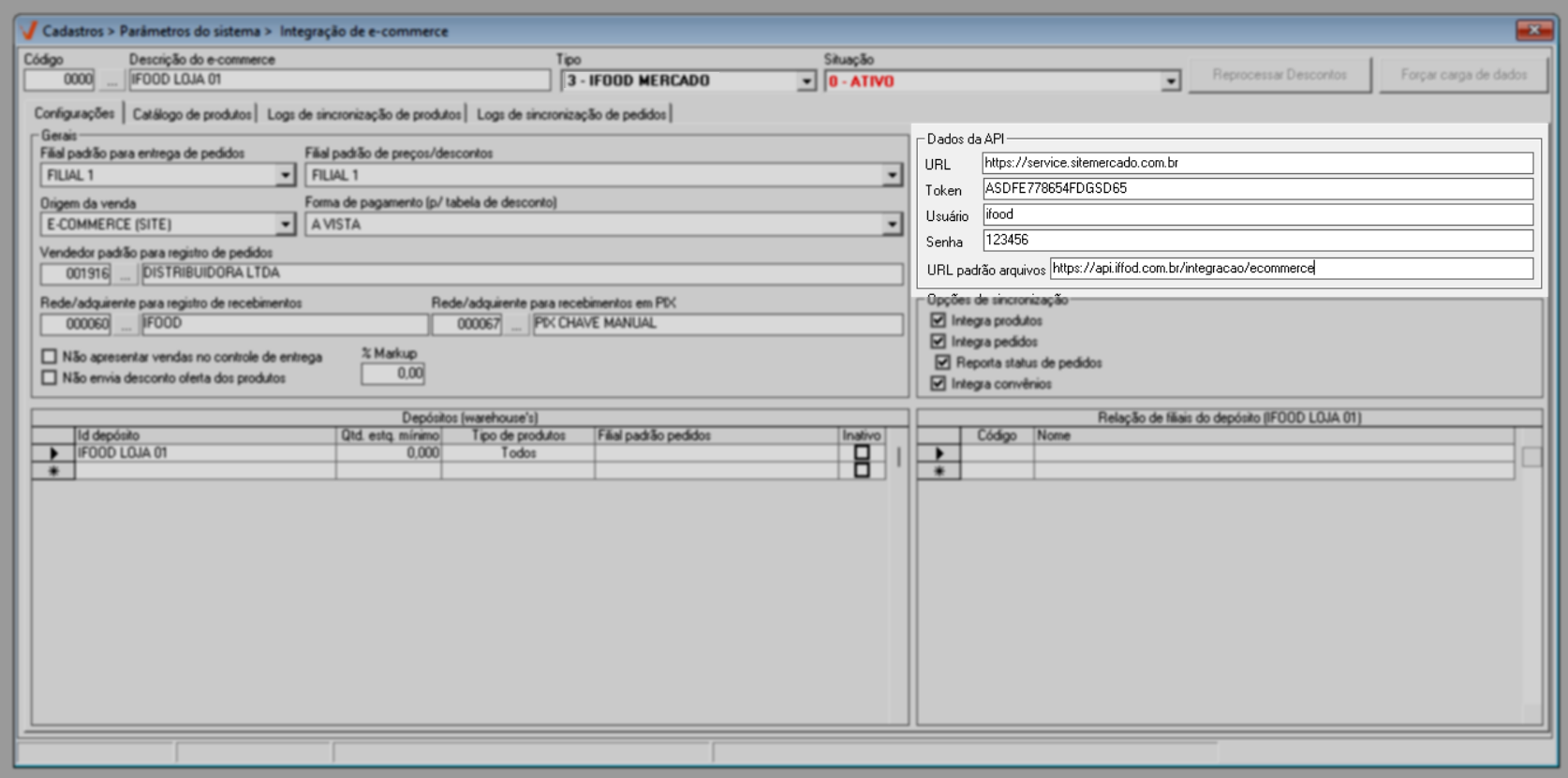
Task: Click row arrow in Relação de filiais grid
Action: (x=939, y=453)
